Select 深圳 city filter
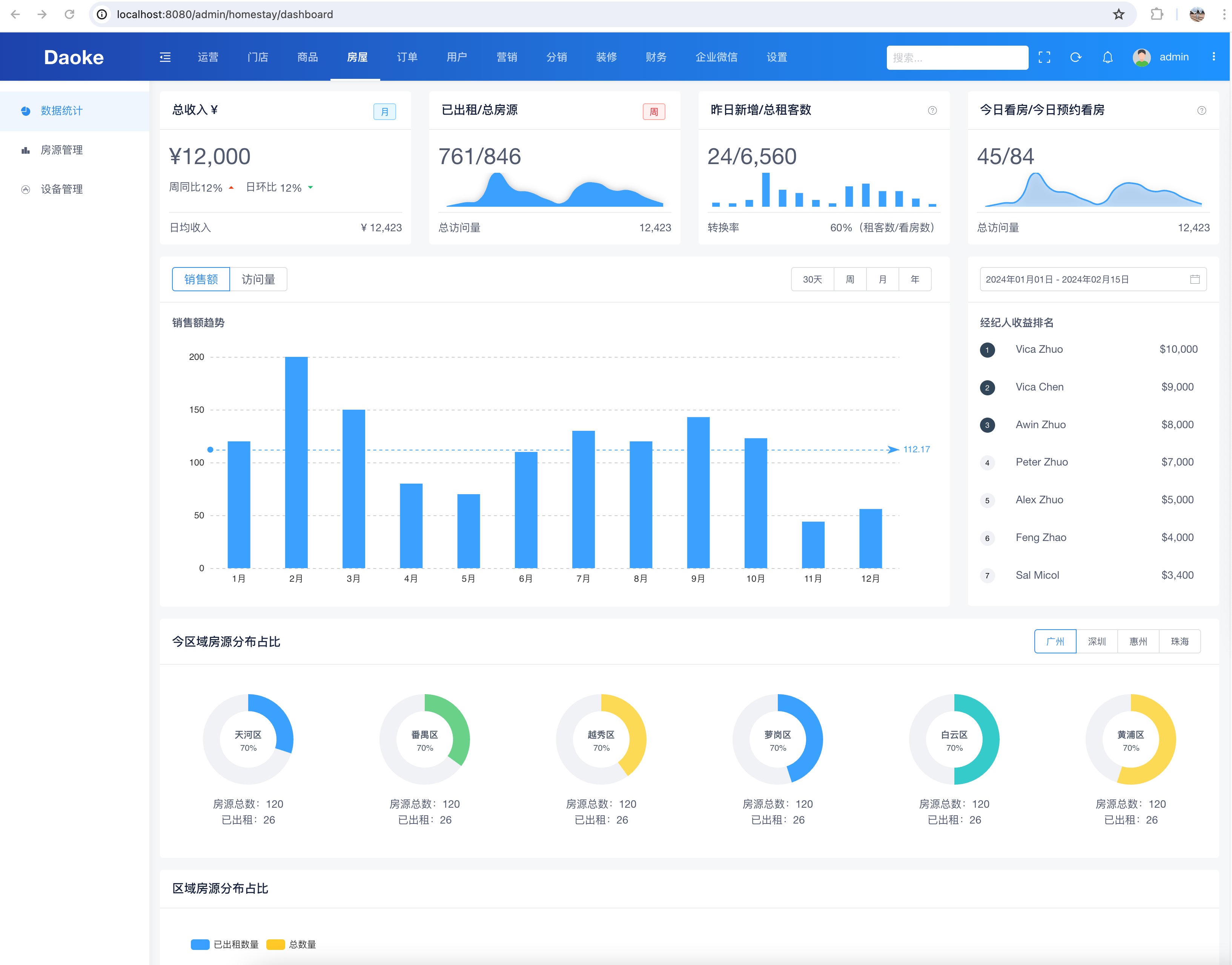Screen dimensions: 1232x965 (1097, 641)
